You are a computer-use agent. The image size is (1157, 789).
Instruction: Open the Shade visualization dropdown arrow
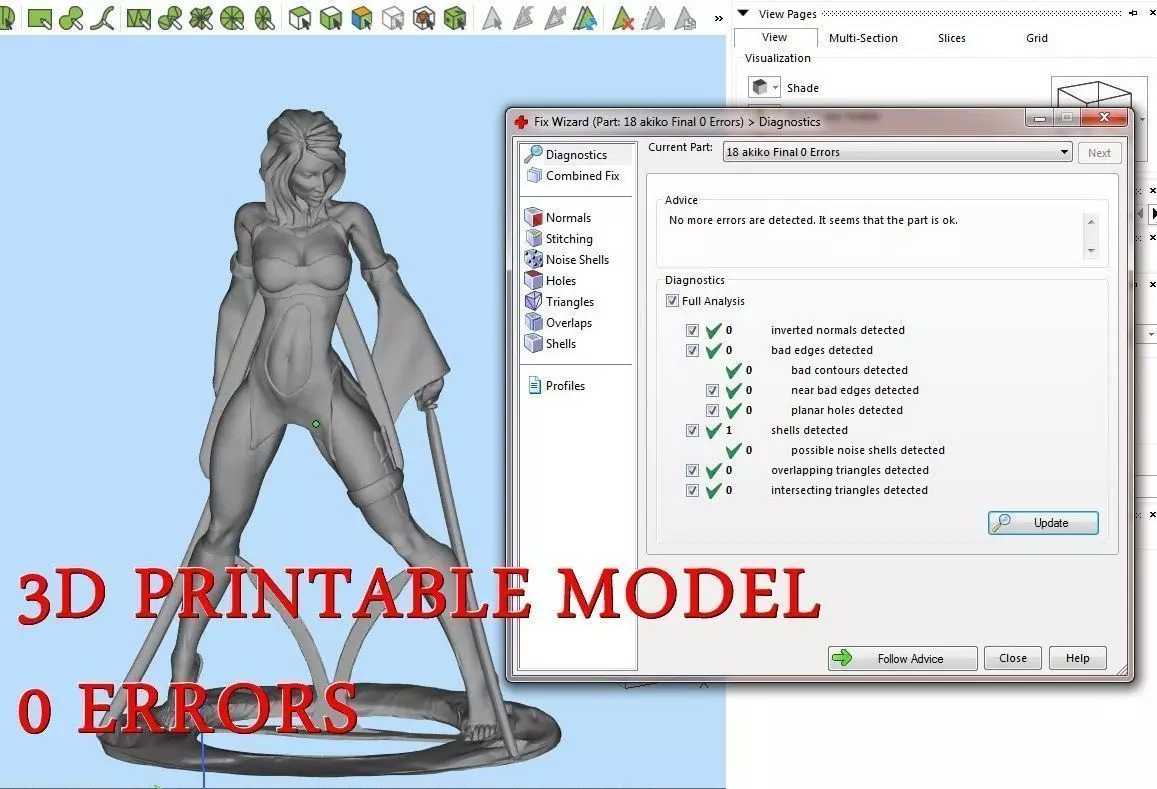tap(776, 88)
